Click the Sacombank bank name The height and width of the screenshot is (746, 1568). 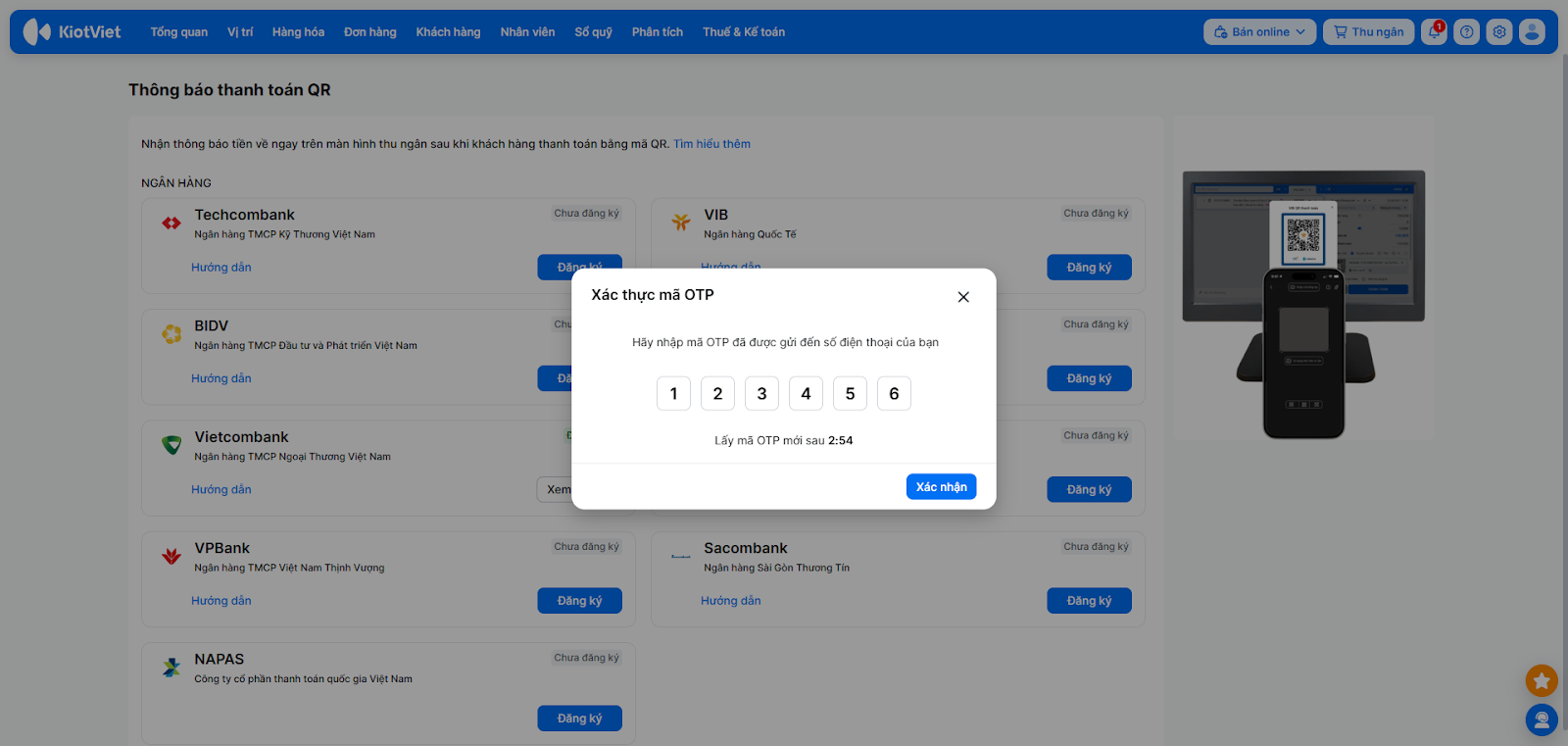click(x=746, y=548)
